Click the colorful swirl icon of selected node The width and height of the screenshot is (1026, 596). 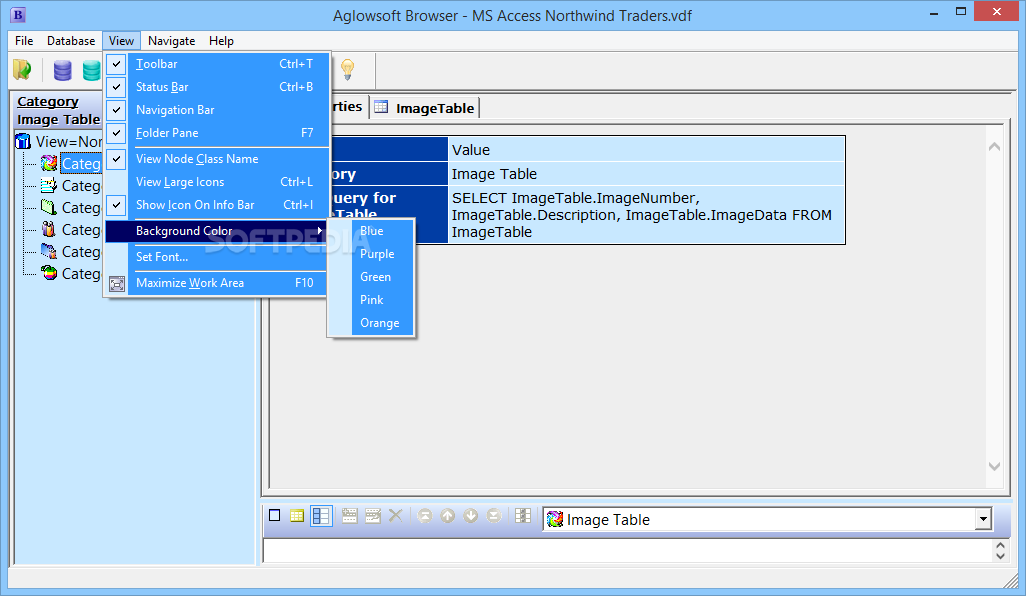(49, 164)
